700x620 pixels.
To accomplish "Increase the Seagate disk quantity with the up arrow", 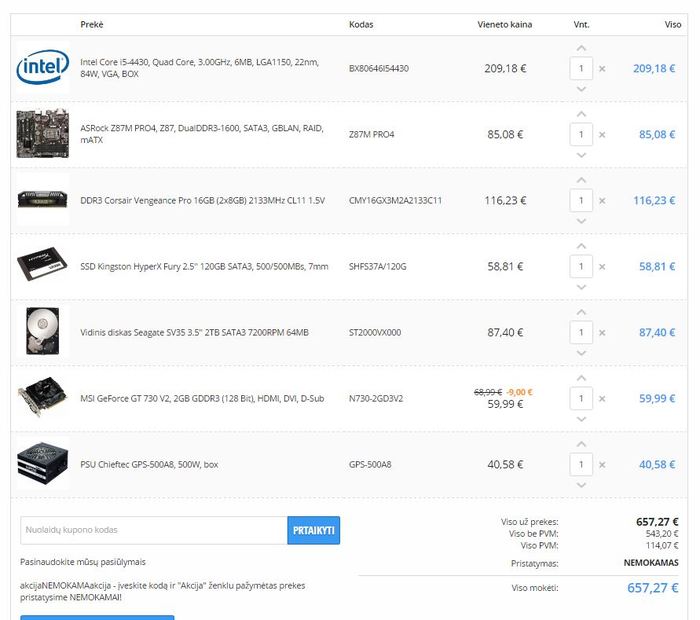I will point(581,312).
